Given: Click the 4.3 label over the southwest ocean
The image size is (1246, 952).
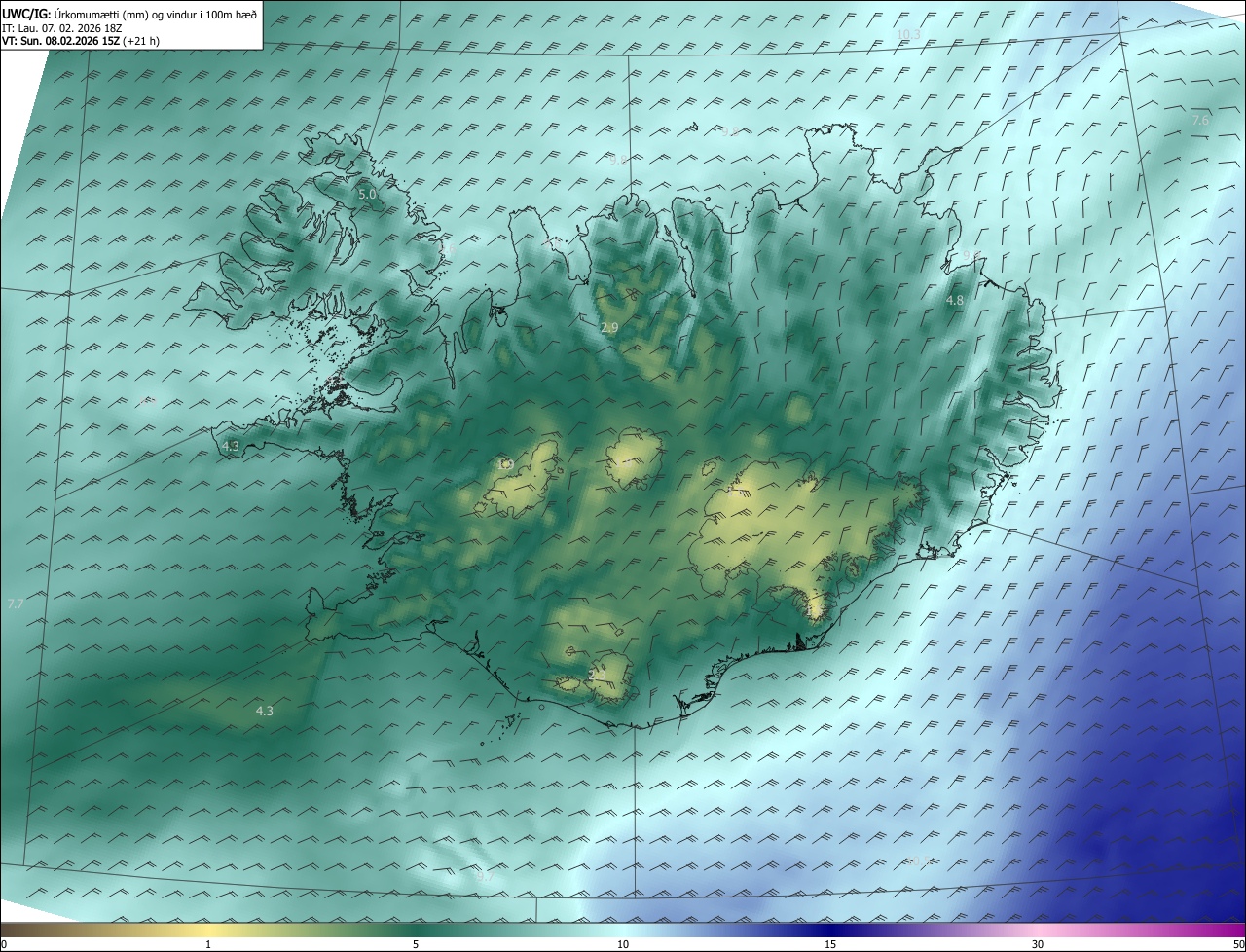Looking at the screenshot, I should pyautogui.click(x=264, y=712).
